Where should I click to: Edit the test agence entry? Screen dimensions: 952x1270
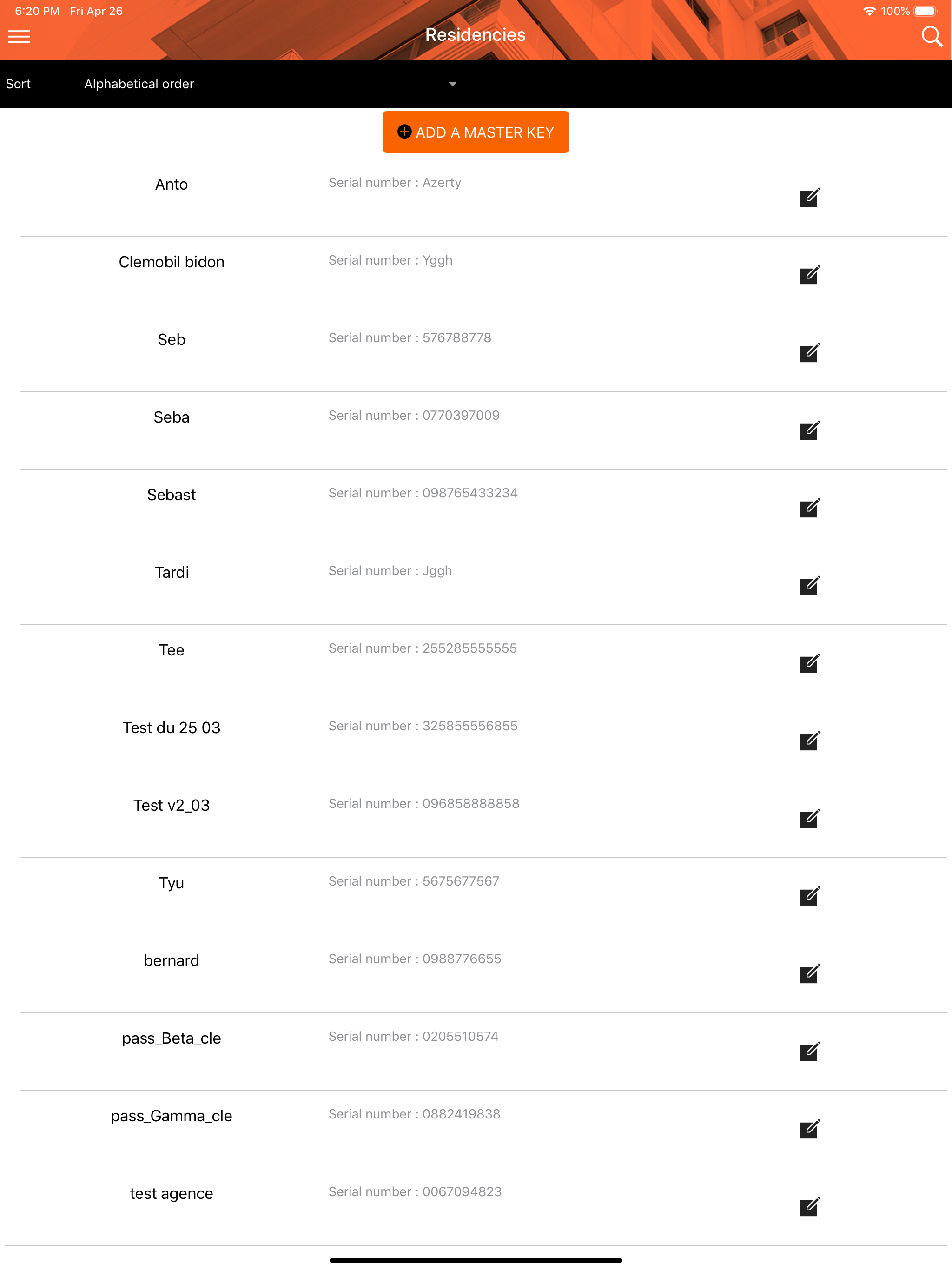[809, 1206]
